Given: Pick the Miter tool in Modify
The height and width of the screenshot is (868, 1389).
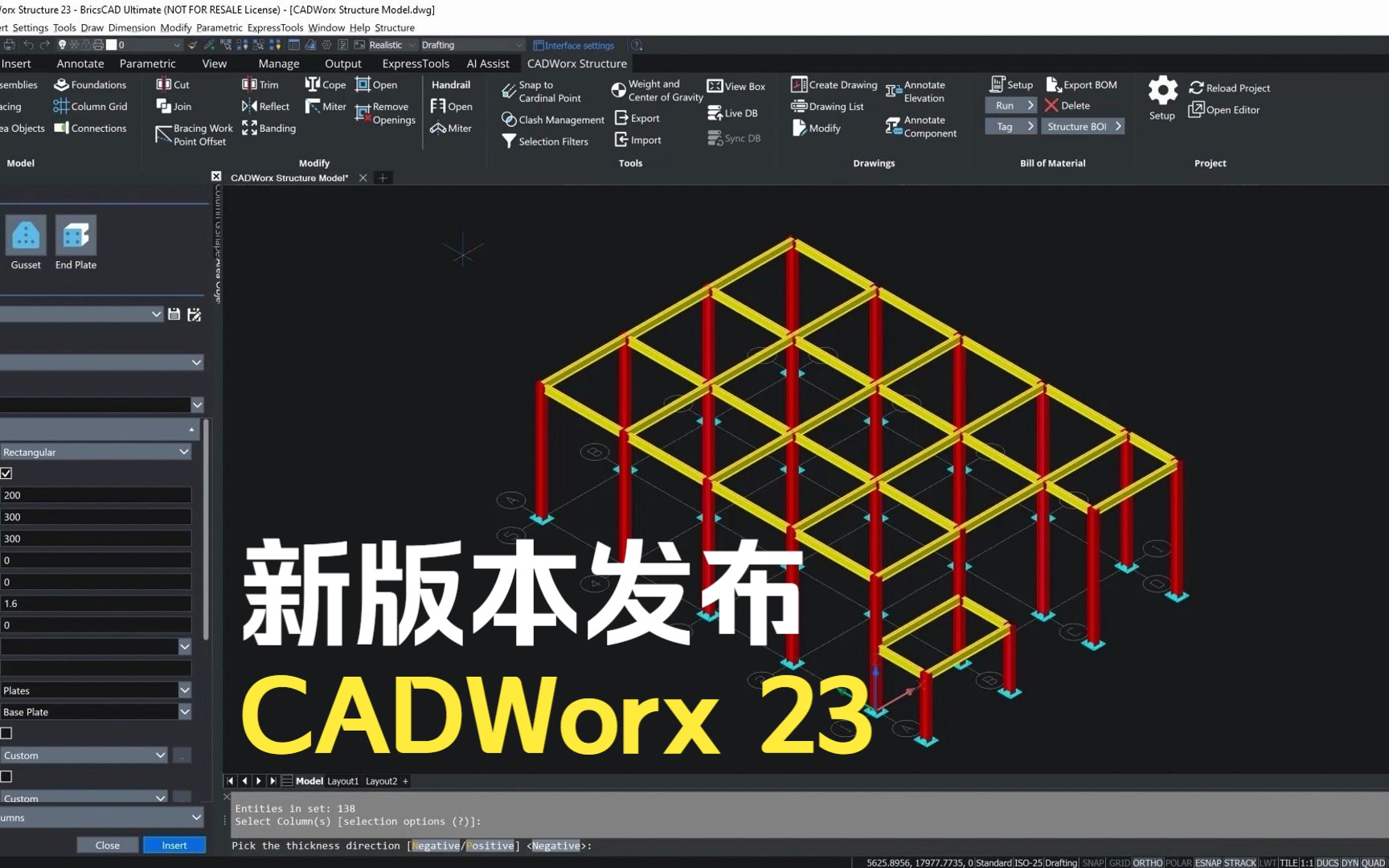Looking at the screenshot, I should tap(326, 106).
